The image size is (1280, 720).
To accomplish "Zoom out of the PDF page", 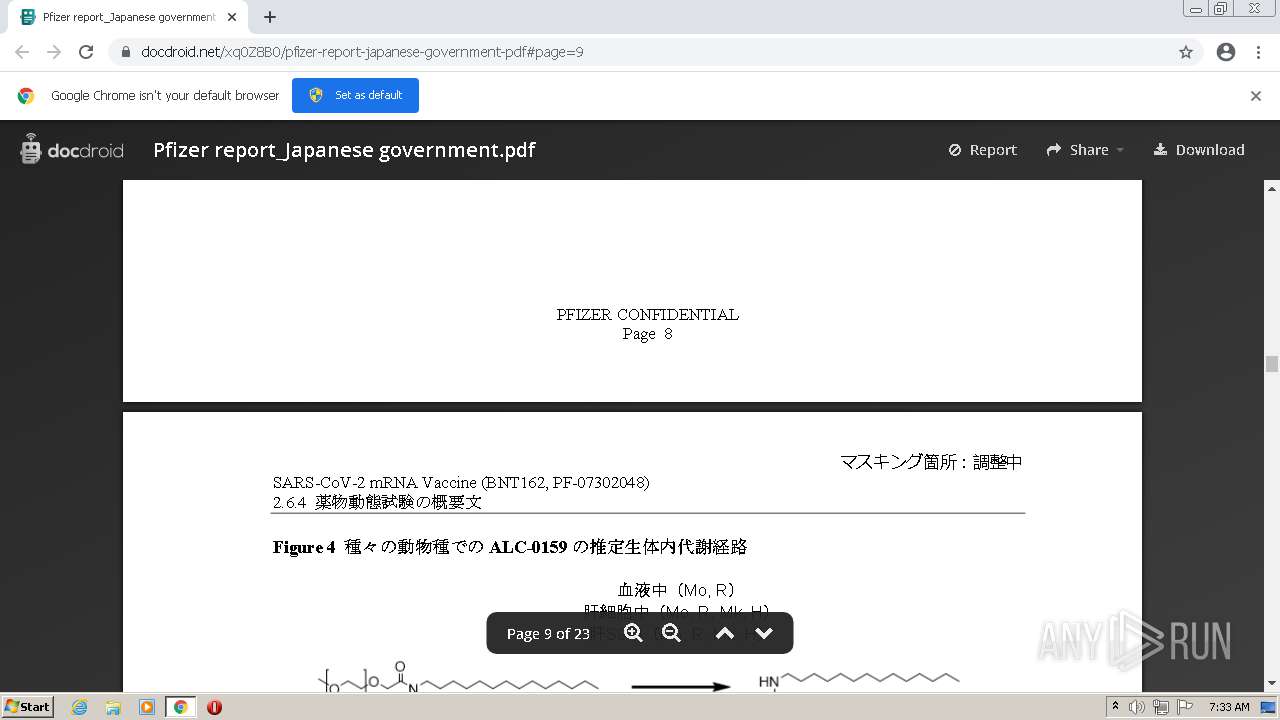I will pyautogui.click(x=672, y=633).
